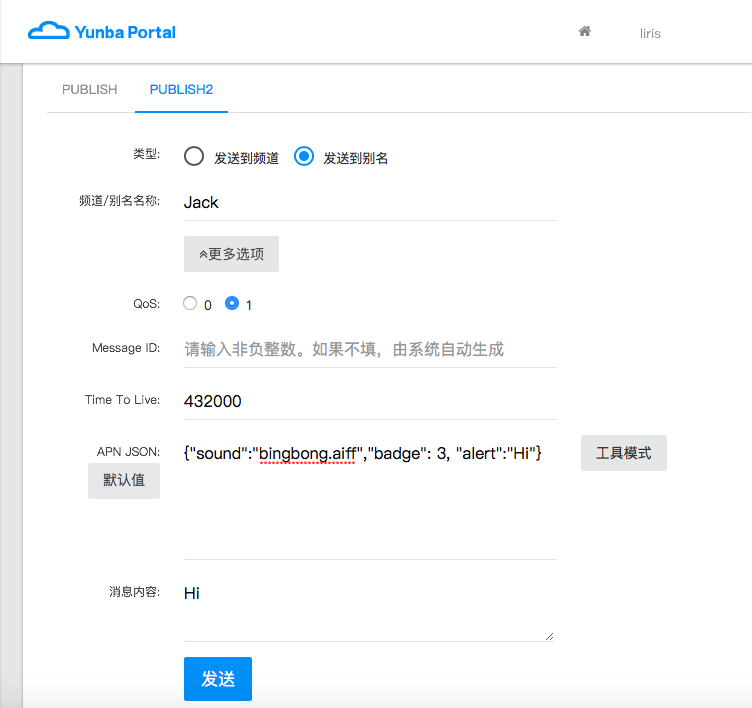Viewport: 752px width, 708px height.
Task: Click the Yunba cloud logo icon
Action: coord(48,31)
